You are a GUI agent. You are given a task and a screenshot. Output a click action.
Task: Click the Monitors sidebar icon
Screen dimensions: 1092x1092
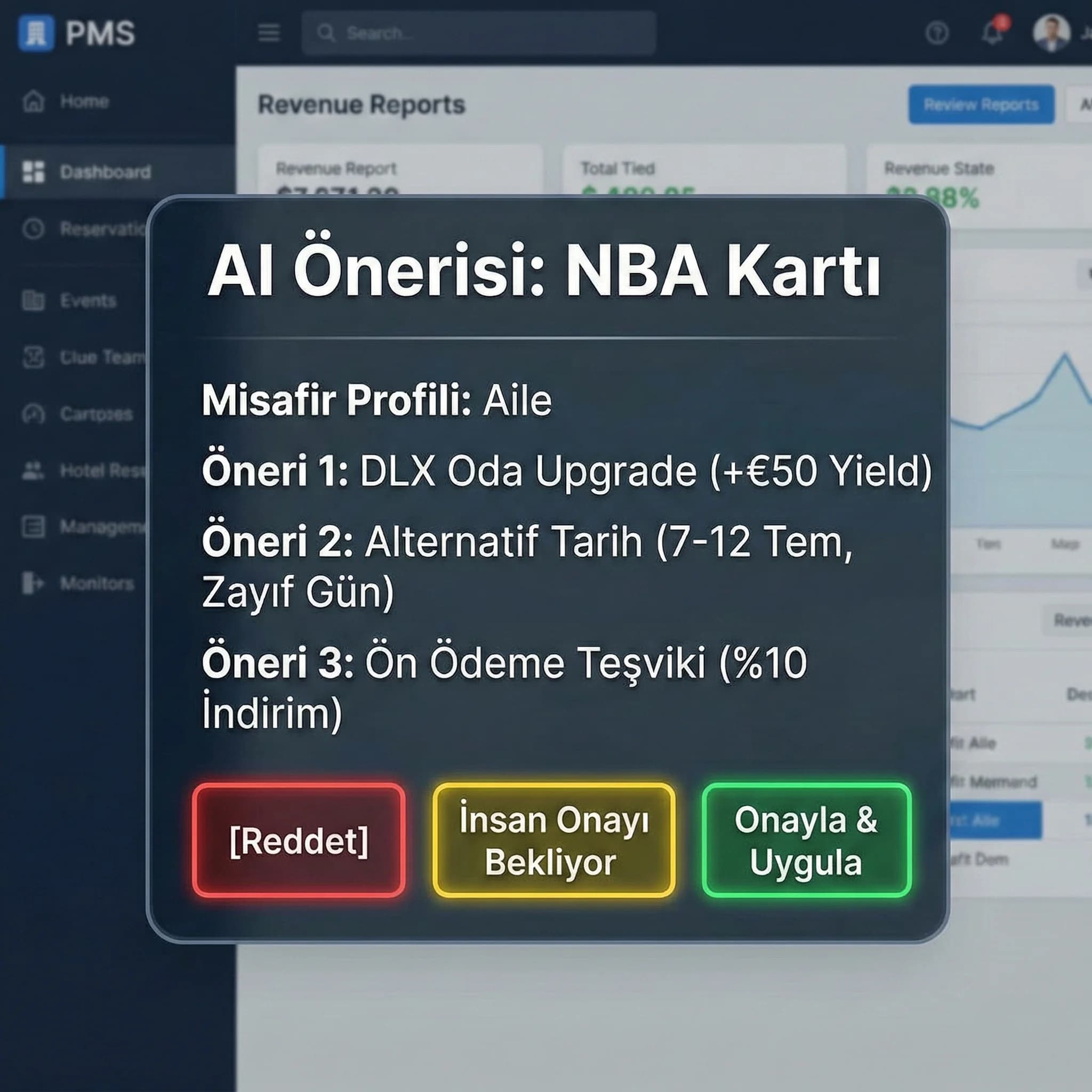[33, 583]
